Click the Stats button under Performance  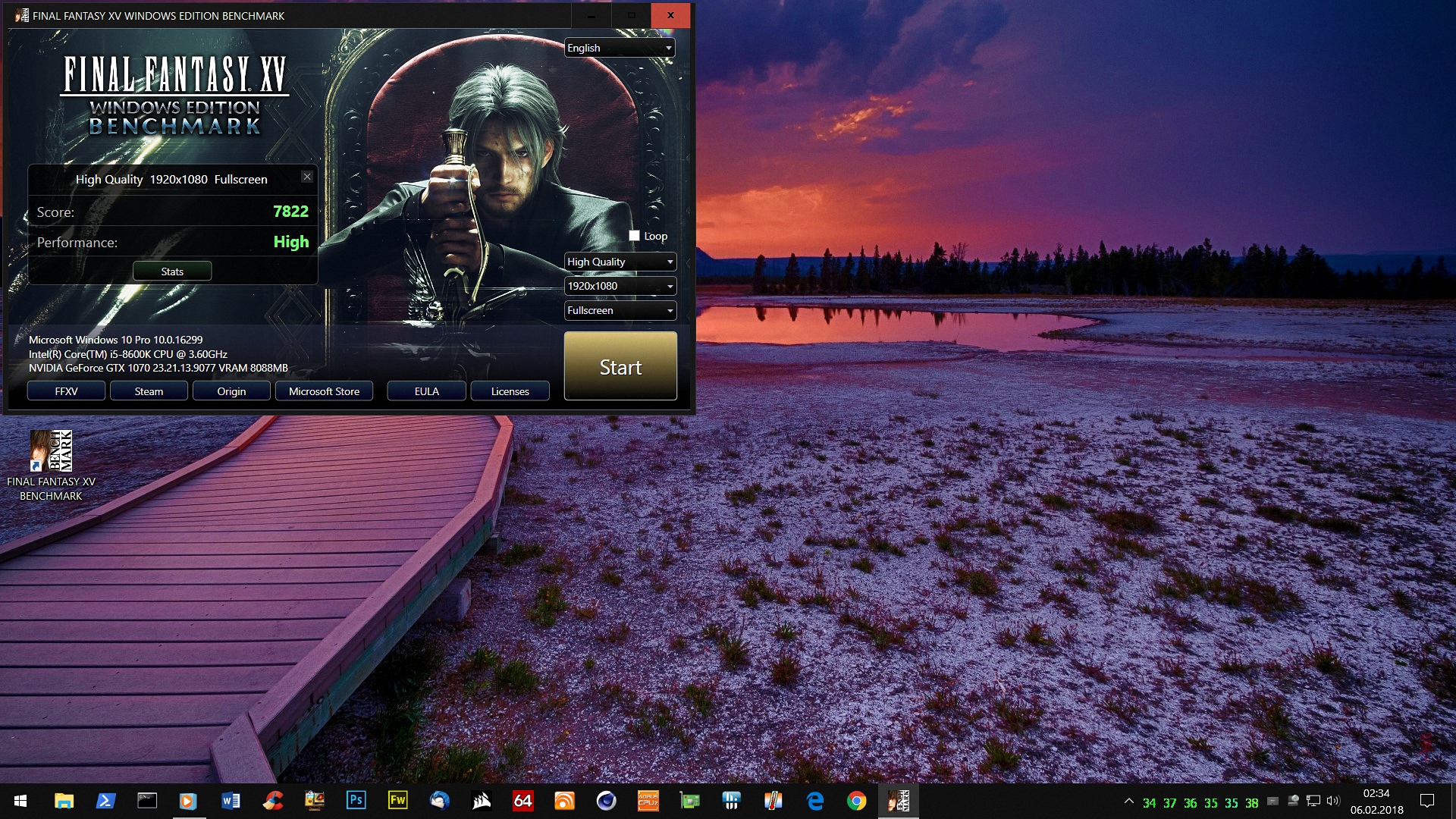click(x=172, y=271)
